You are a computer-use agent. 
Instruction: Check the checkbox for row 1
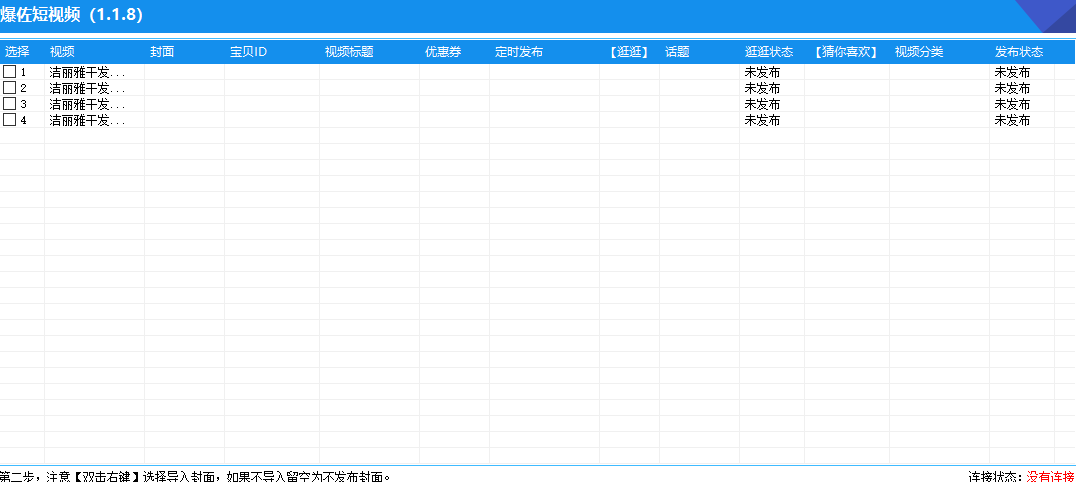coord(10,72)
